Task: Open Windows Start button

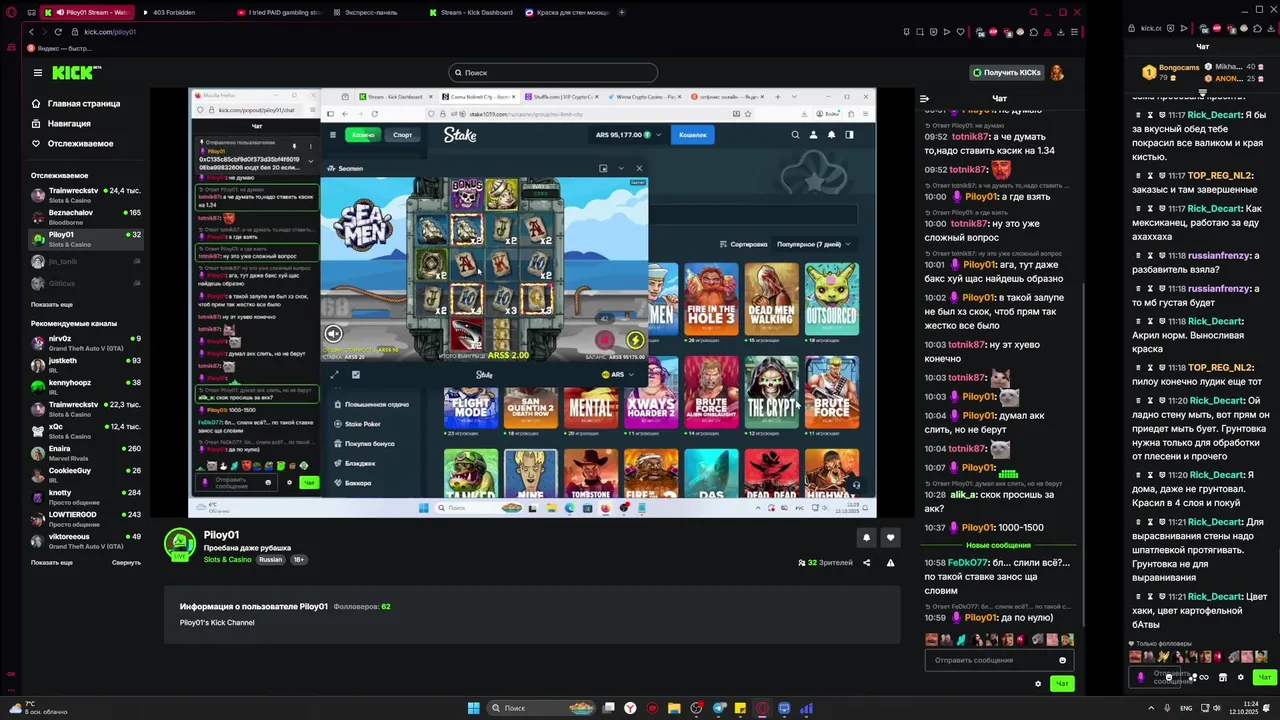Action: pos(473,708)
